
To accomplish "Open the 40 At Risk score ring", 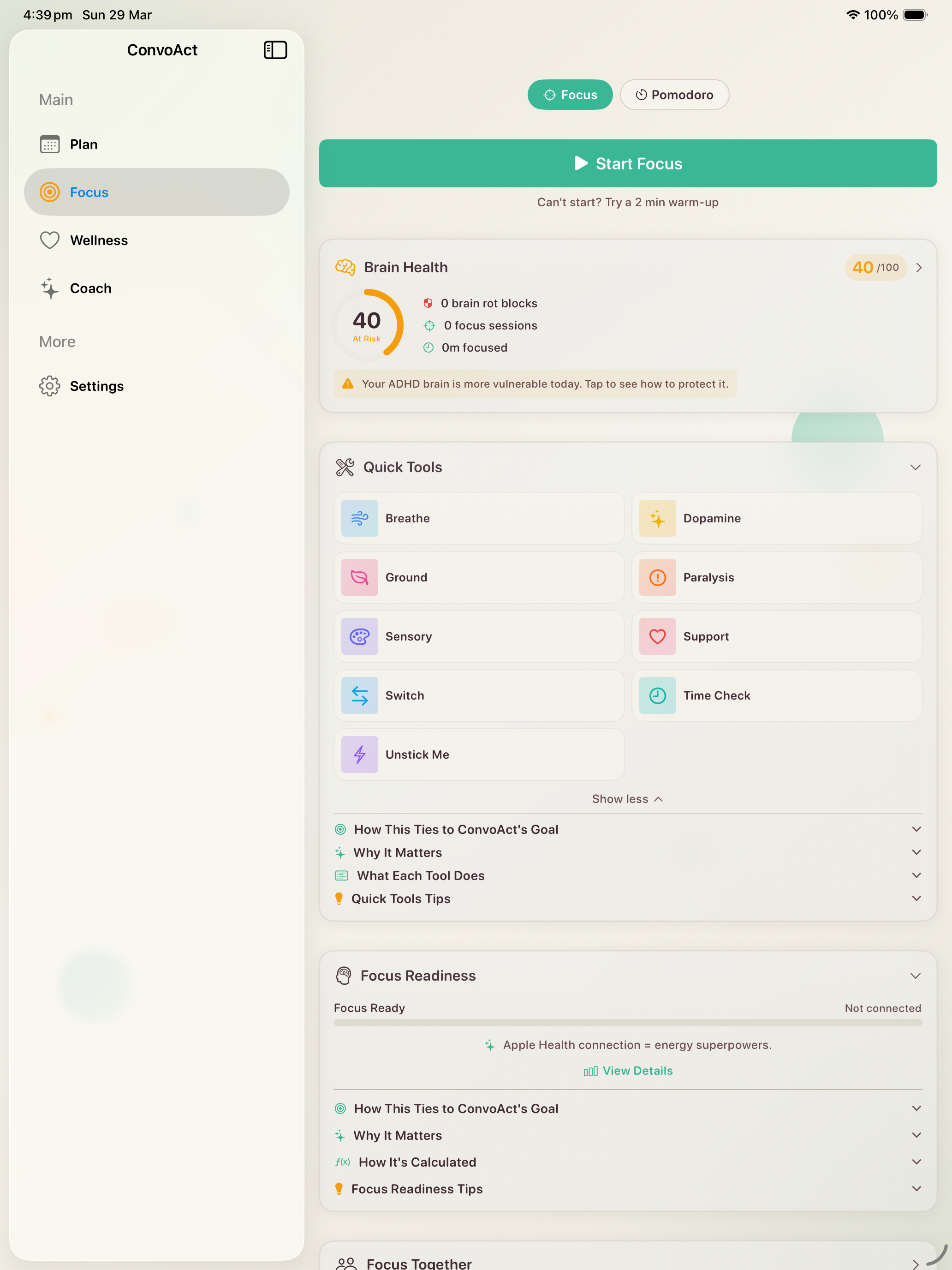I will 367,325.
